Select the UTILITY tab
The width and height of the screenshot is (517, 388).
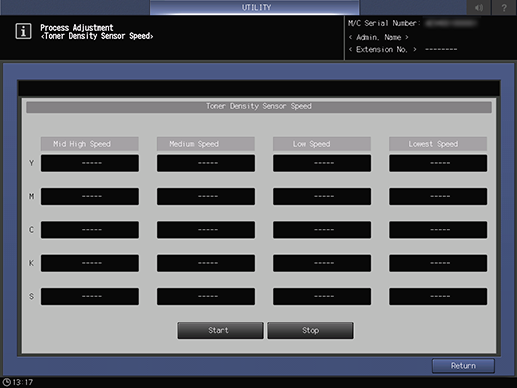click(x=255, y=7)
